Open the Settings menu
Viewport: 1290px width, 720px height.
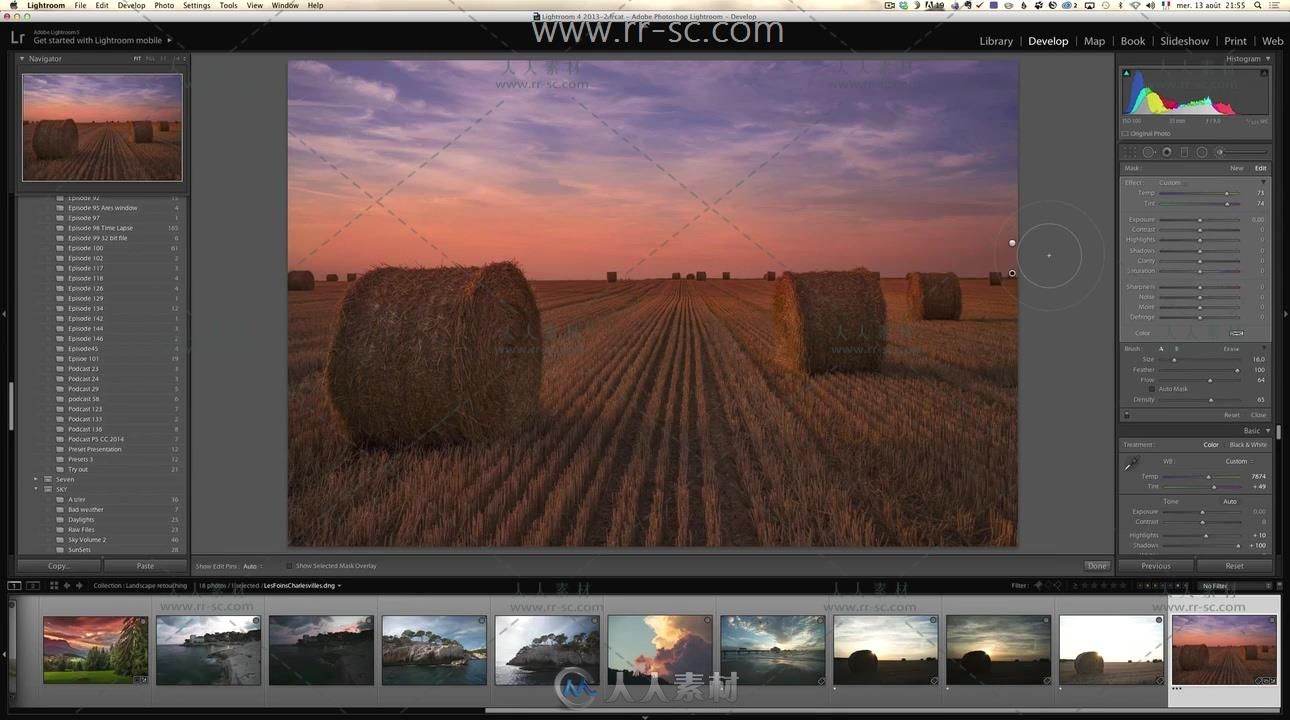pyautogui.click(x=197, y=5)
